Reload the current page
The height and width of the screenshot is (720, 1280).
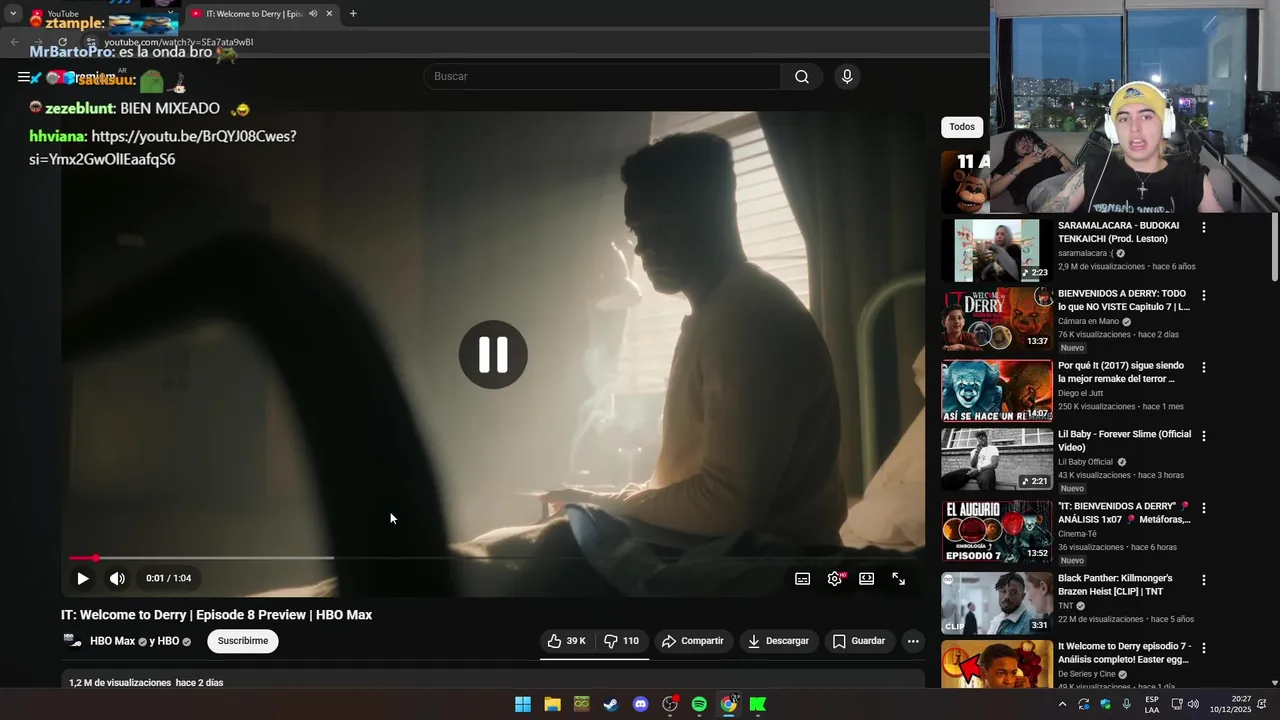62,42
